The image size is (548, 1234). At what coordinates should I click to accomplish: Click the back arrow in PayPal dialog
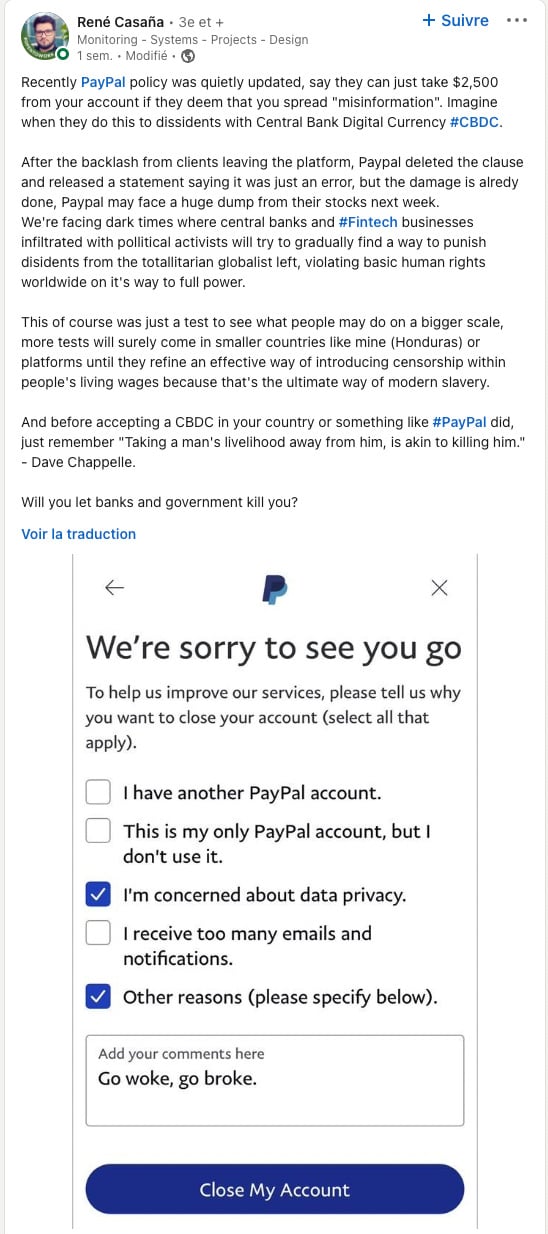click(114, 588)
